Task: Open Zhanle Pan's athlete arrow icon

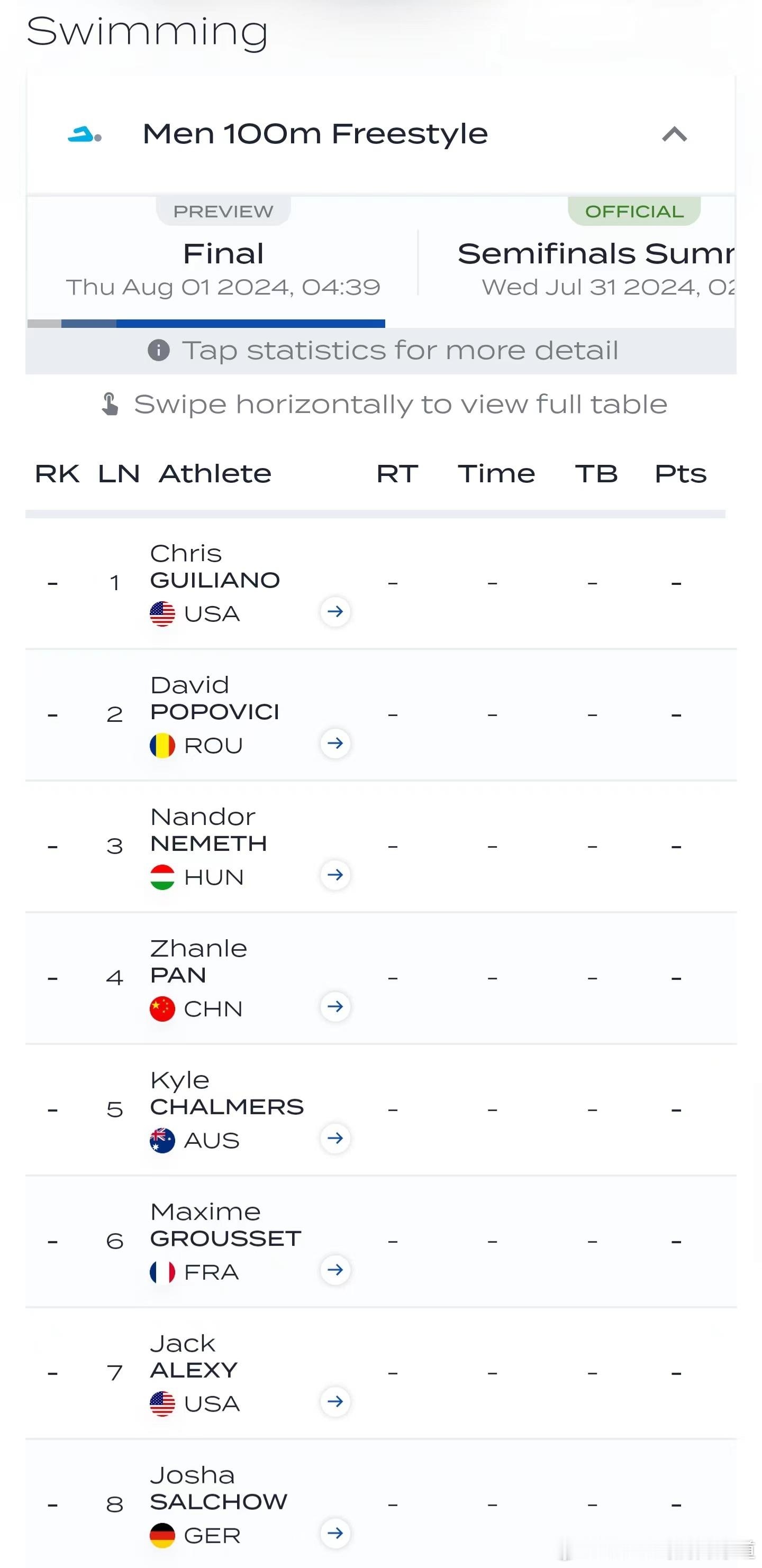Action: pos(335,1007)
